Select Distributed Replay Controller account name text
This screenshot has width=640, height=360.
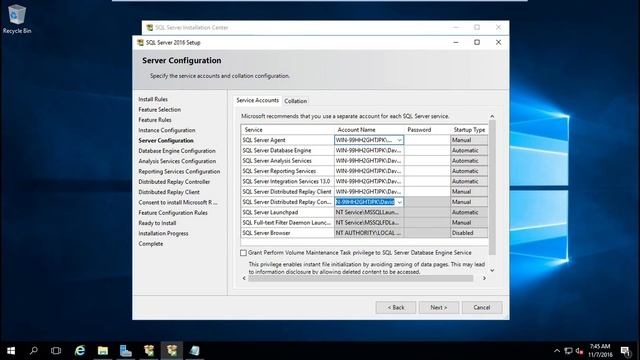click(365, 202)
